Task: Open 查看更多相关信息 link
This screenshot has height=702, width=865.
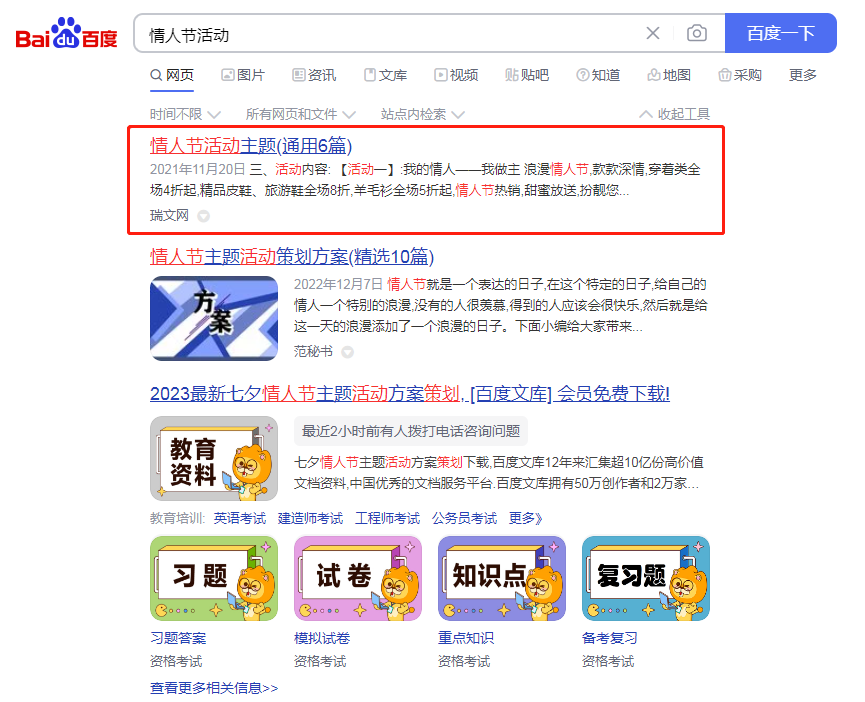Action: click(x=214, y=688)
